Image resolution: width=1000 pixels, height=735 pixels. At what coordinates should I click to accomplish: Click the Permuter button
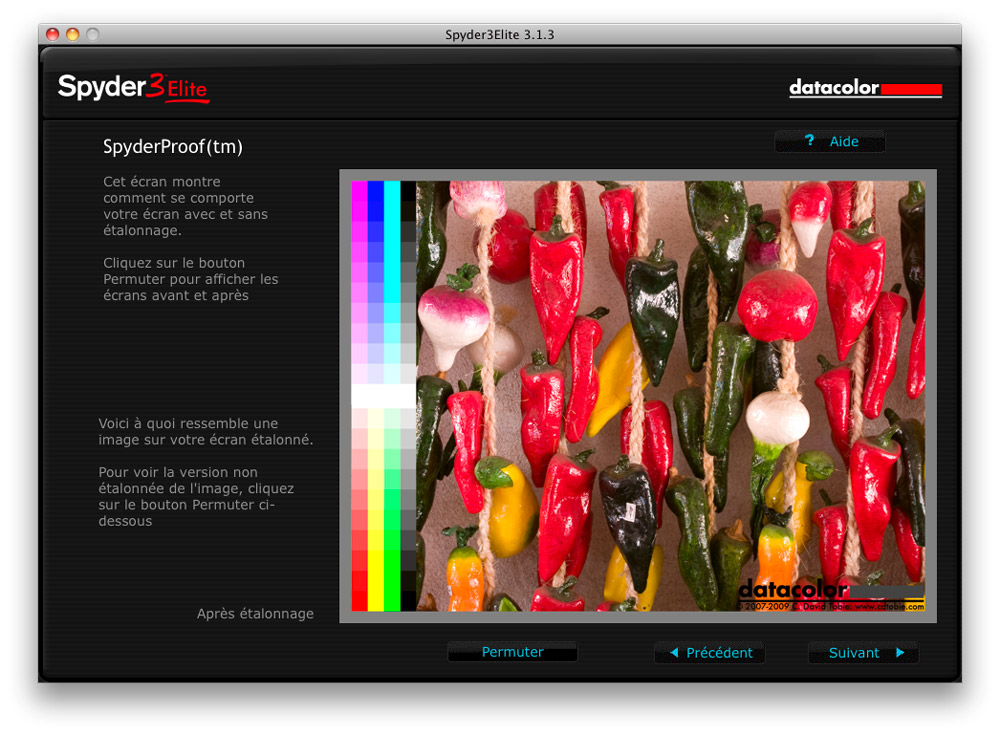tap(512, 652)
